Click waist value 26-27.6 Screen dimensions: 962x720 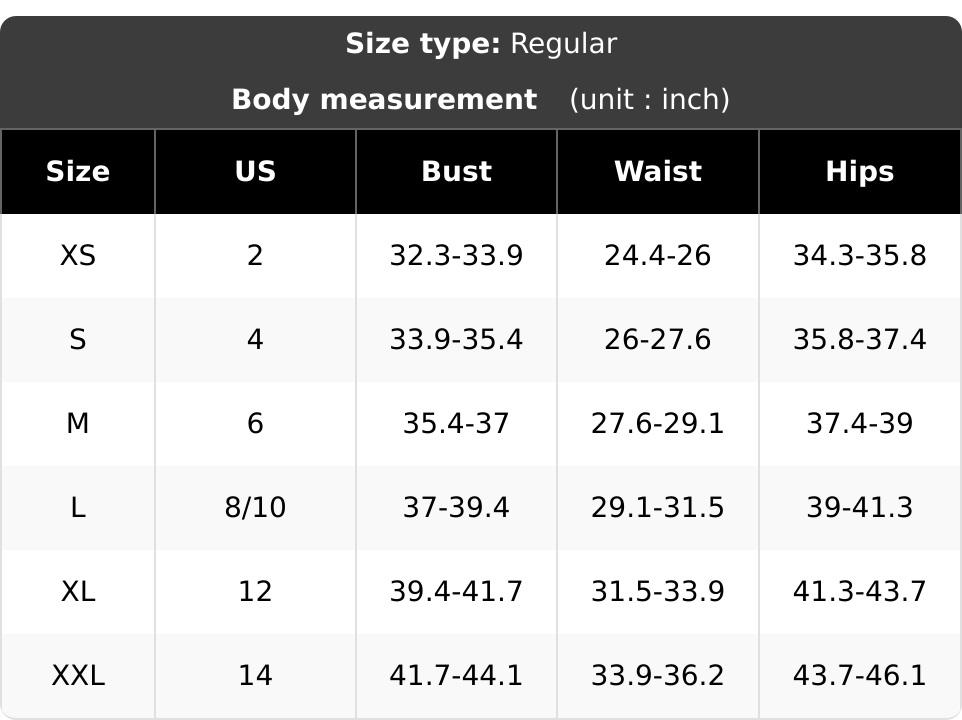tap(658, 339)
